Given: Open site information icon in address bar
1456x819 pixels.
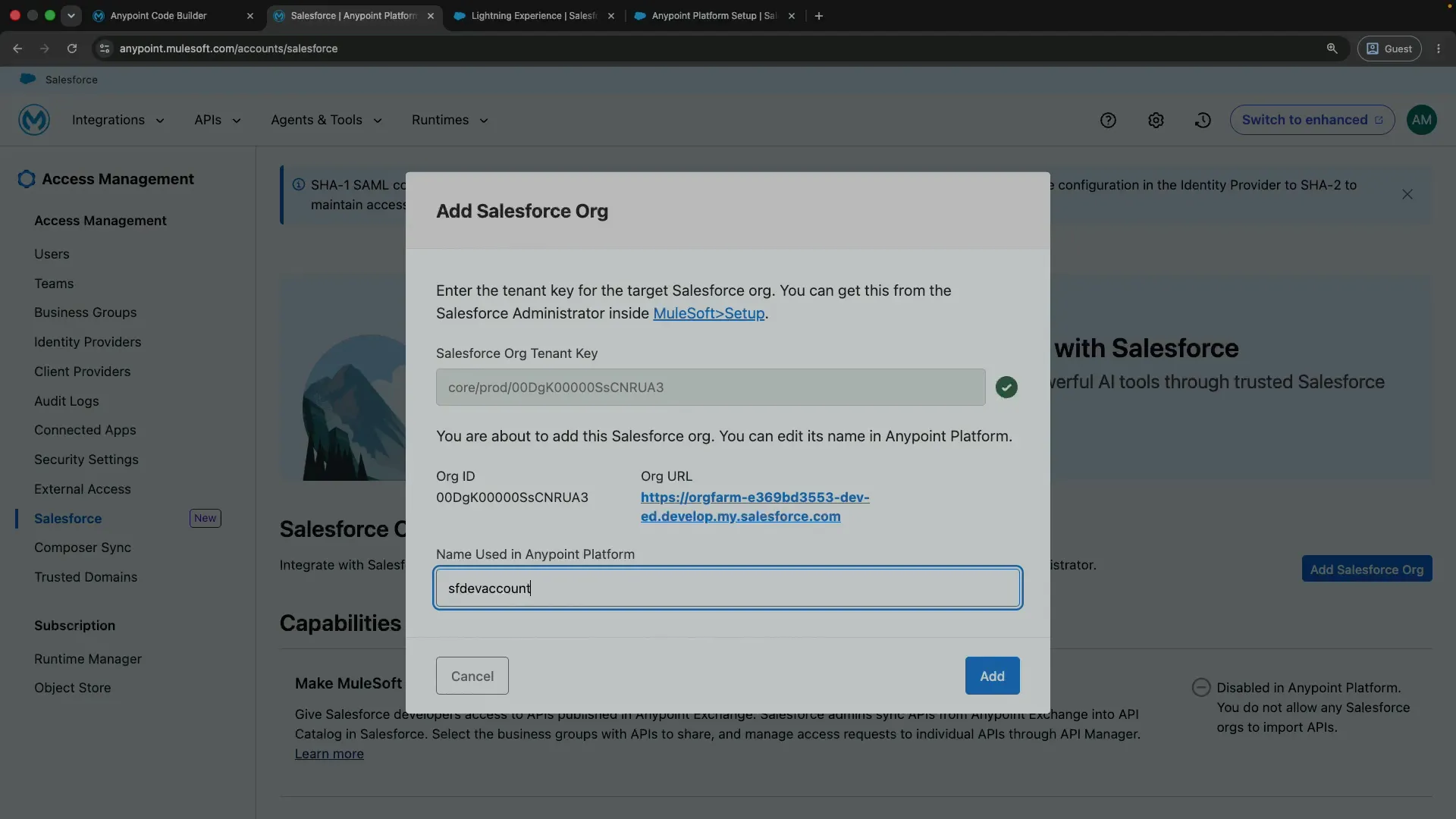Looking at the screenshot, I should click(105, 49).
